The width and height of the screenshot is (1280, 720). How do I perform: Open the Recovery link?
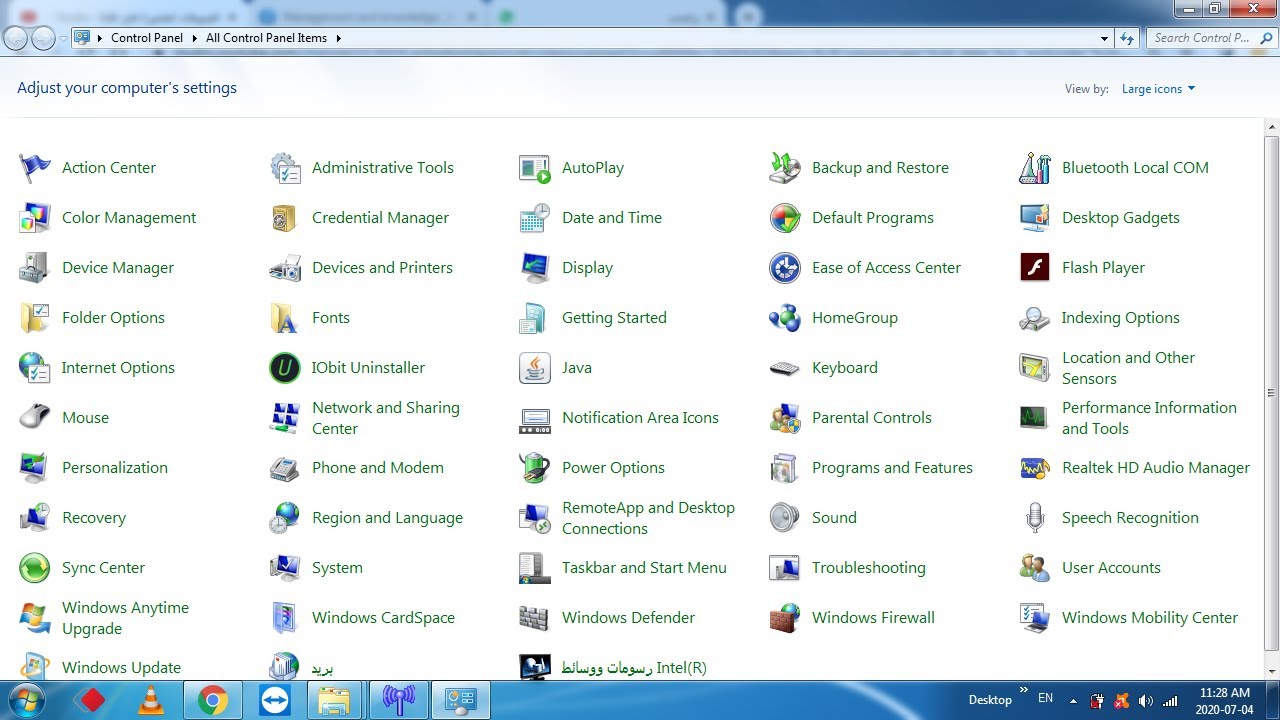click(x=94, y=518)
